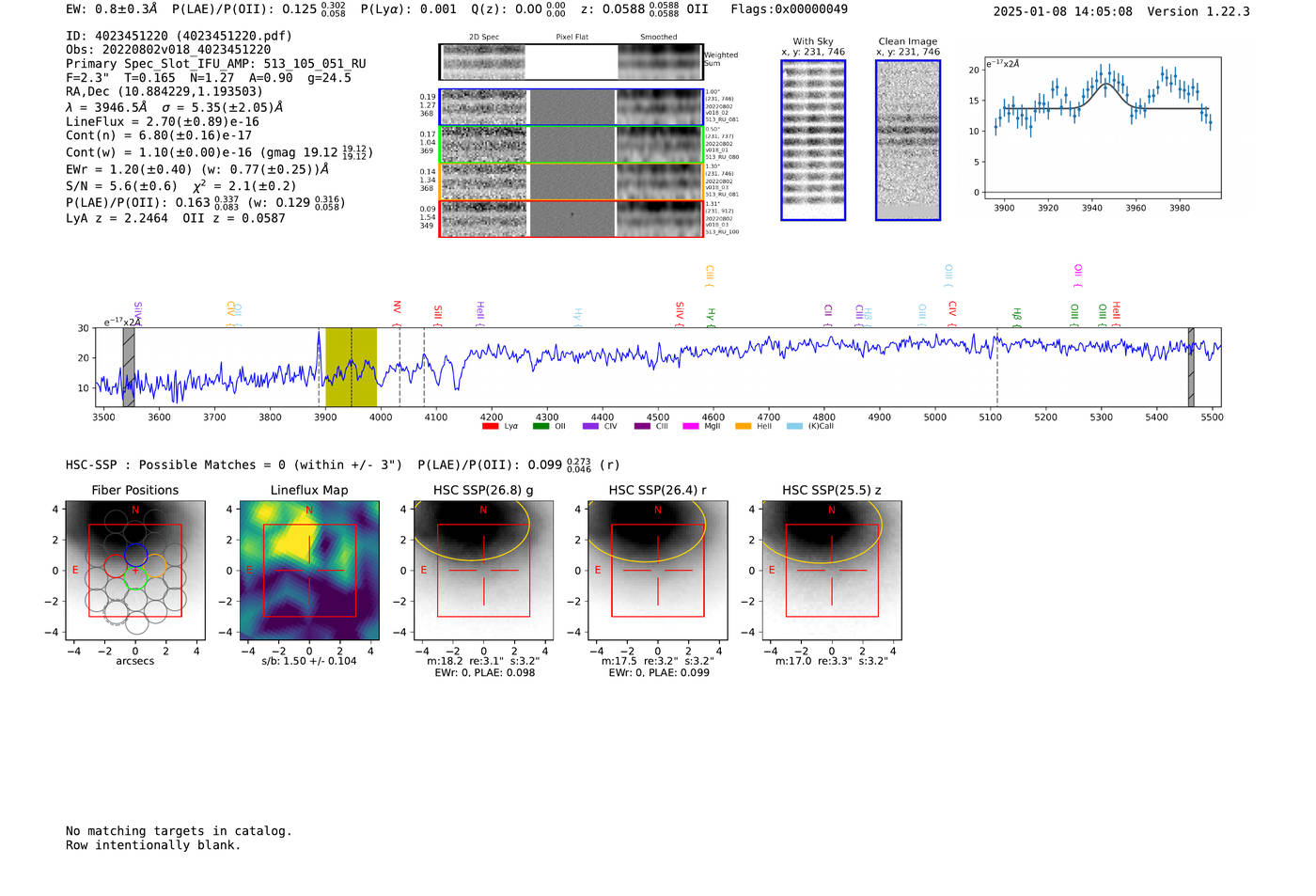
Task: Click the hatched gray band near 5460
Action: (x=1191, y=367)
